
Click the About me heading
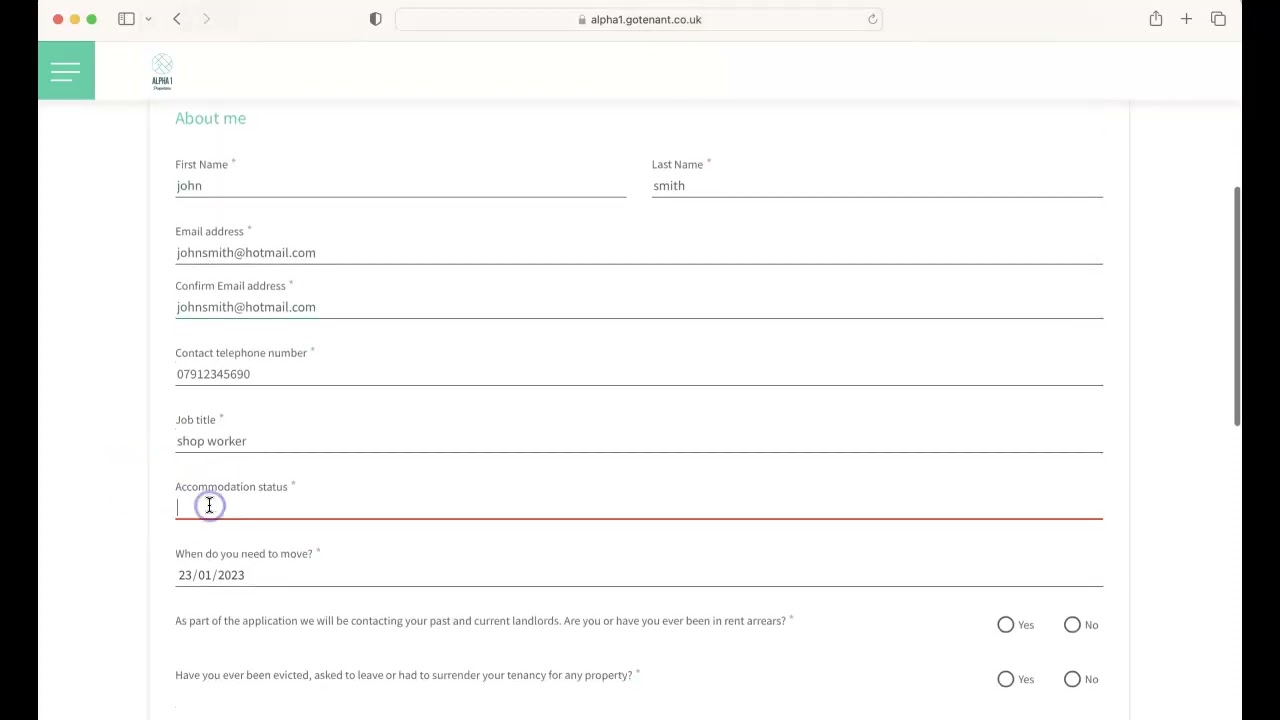click(x=210, y=118)
